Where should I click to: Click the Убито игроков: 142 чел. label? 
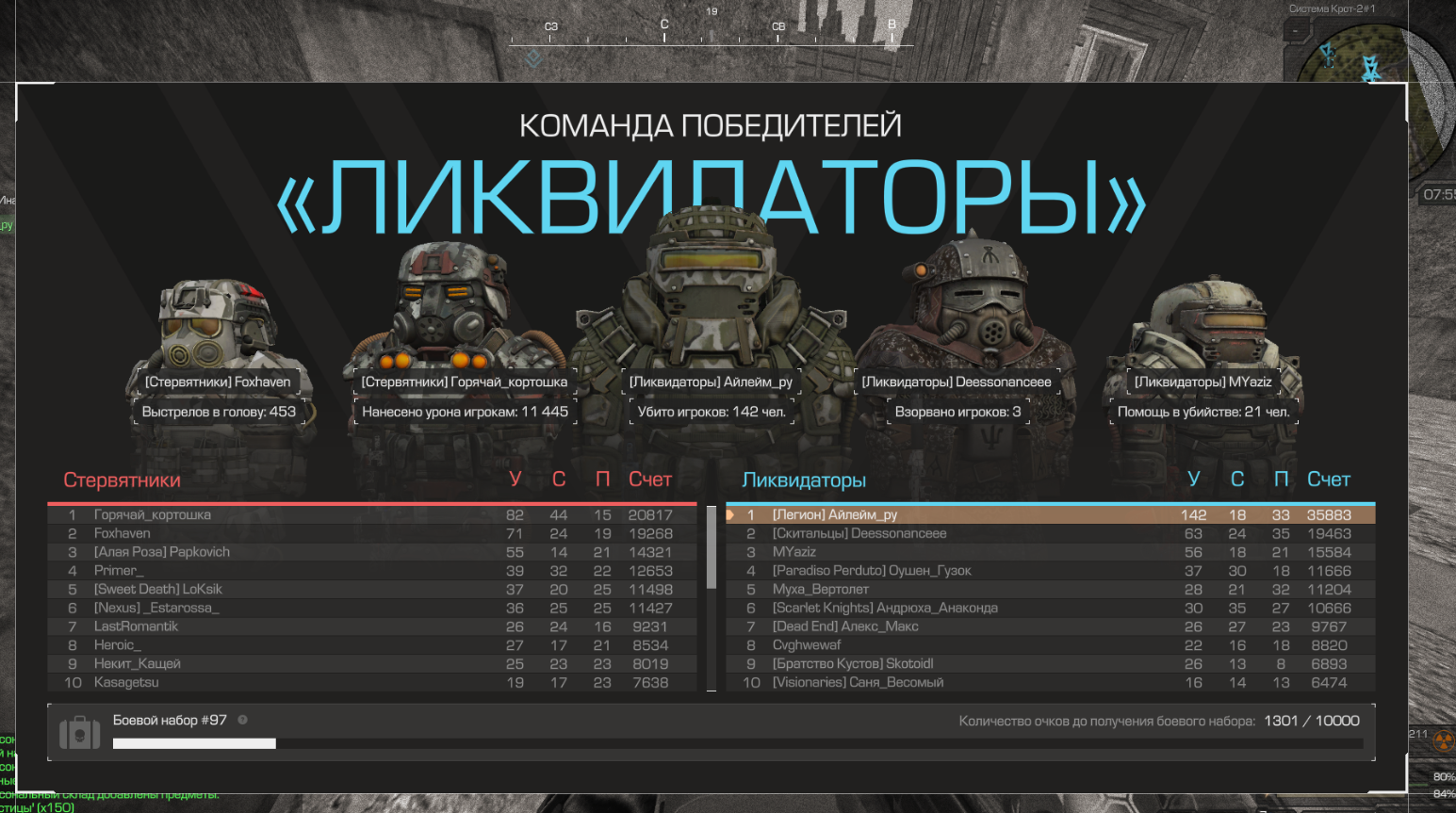(x=712, y=412)
